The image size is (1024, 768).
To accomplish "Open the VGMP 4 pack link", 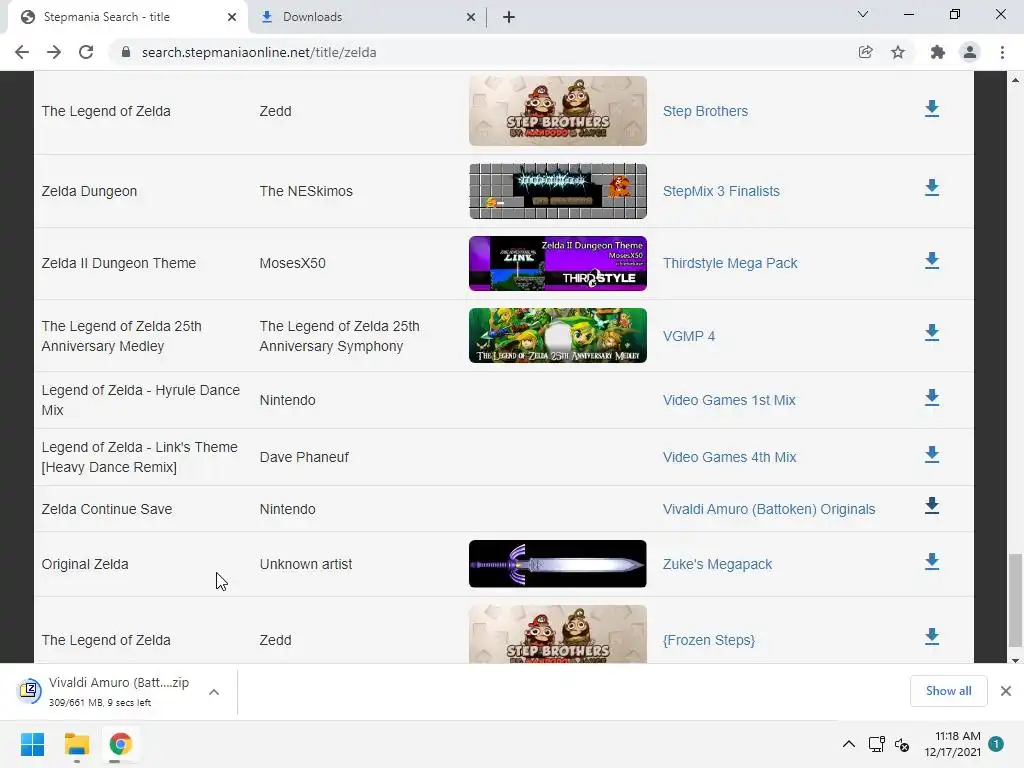I will click(689, 336).
